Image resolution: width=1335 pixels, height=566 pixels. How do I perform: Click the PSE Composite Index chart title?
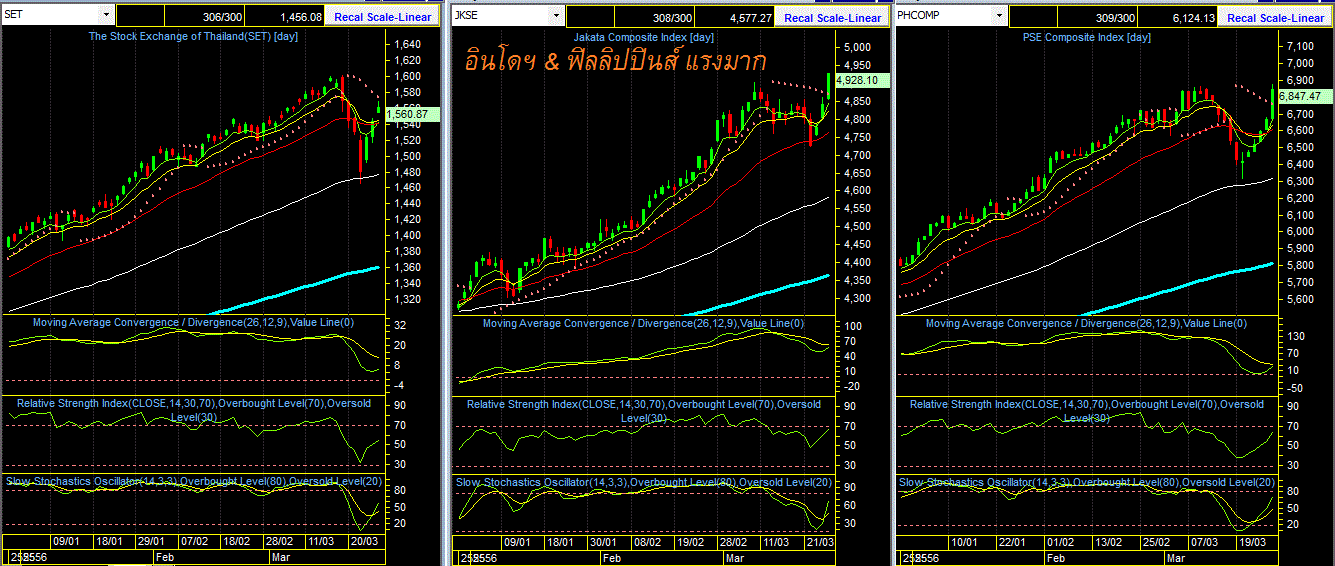click(1087, 37)
